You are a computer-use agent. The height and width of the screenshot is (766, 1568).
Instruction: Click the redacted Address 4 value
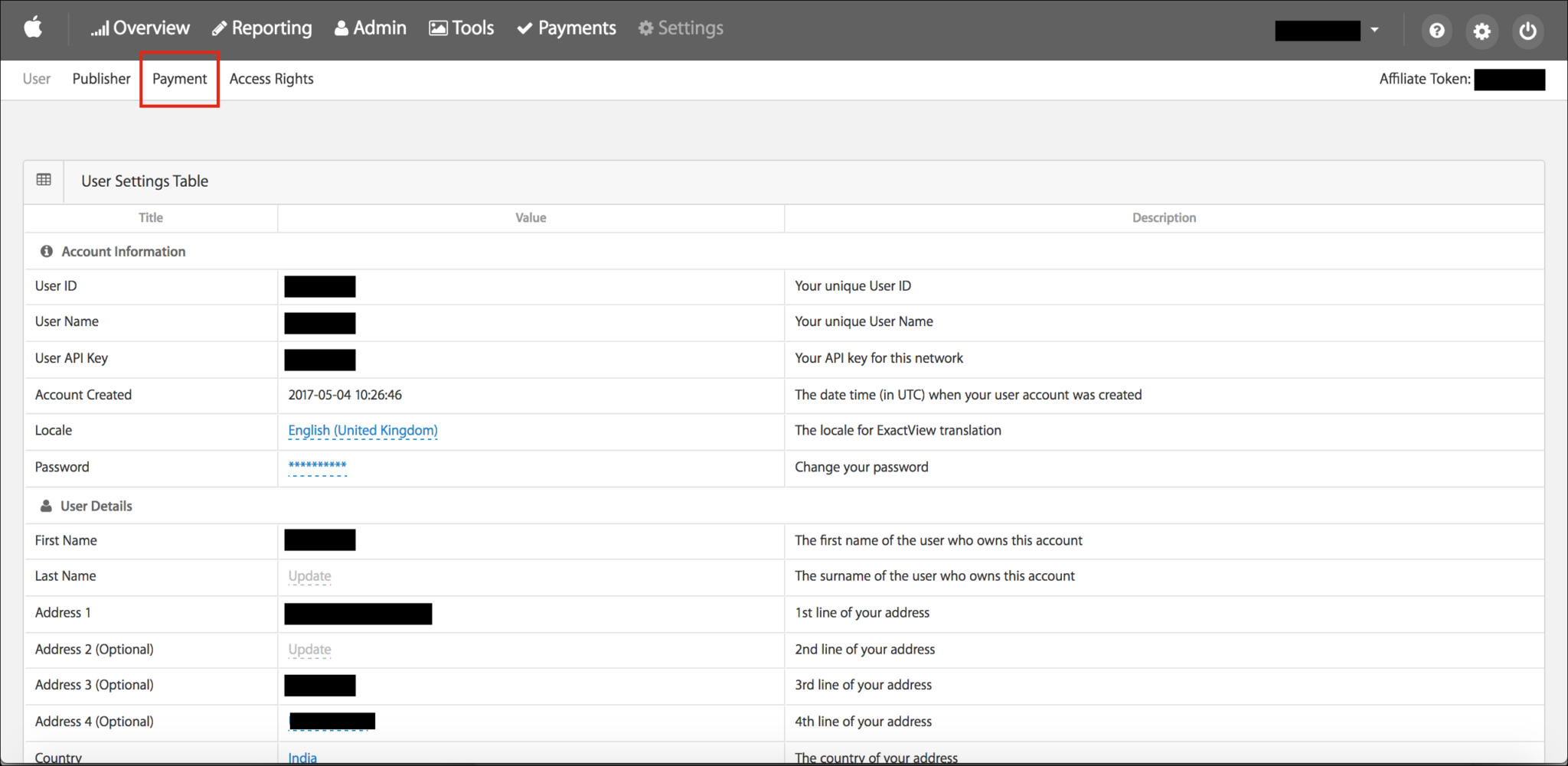click(x=332, y=721)
